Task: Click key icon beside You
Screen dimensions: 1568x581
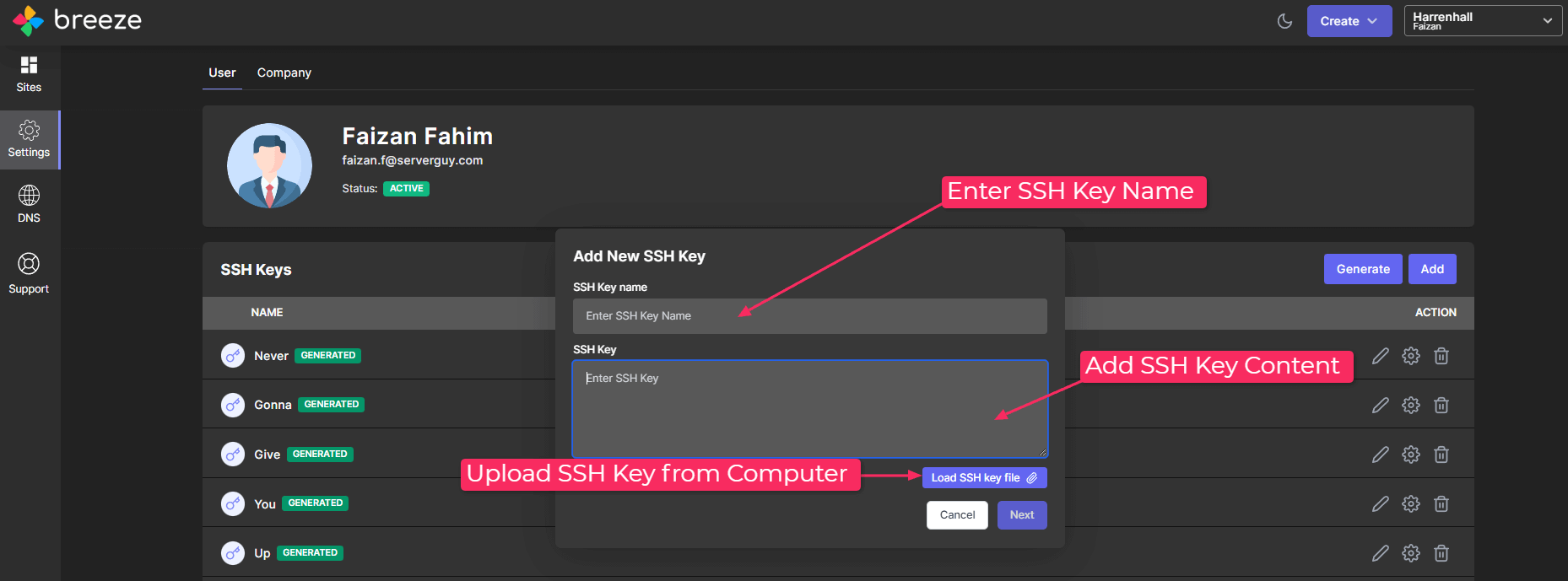Action: pyautogui.click(x=233, y=503)
